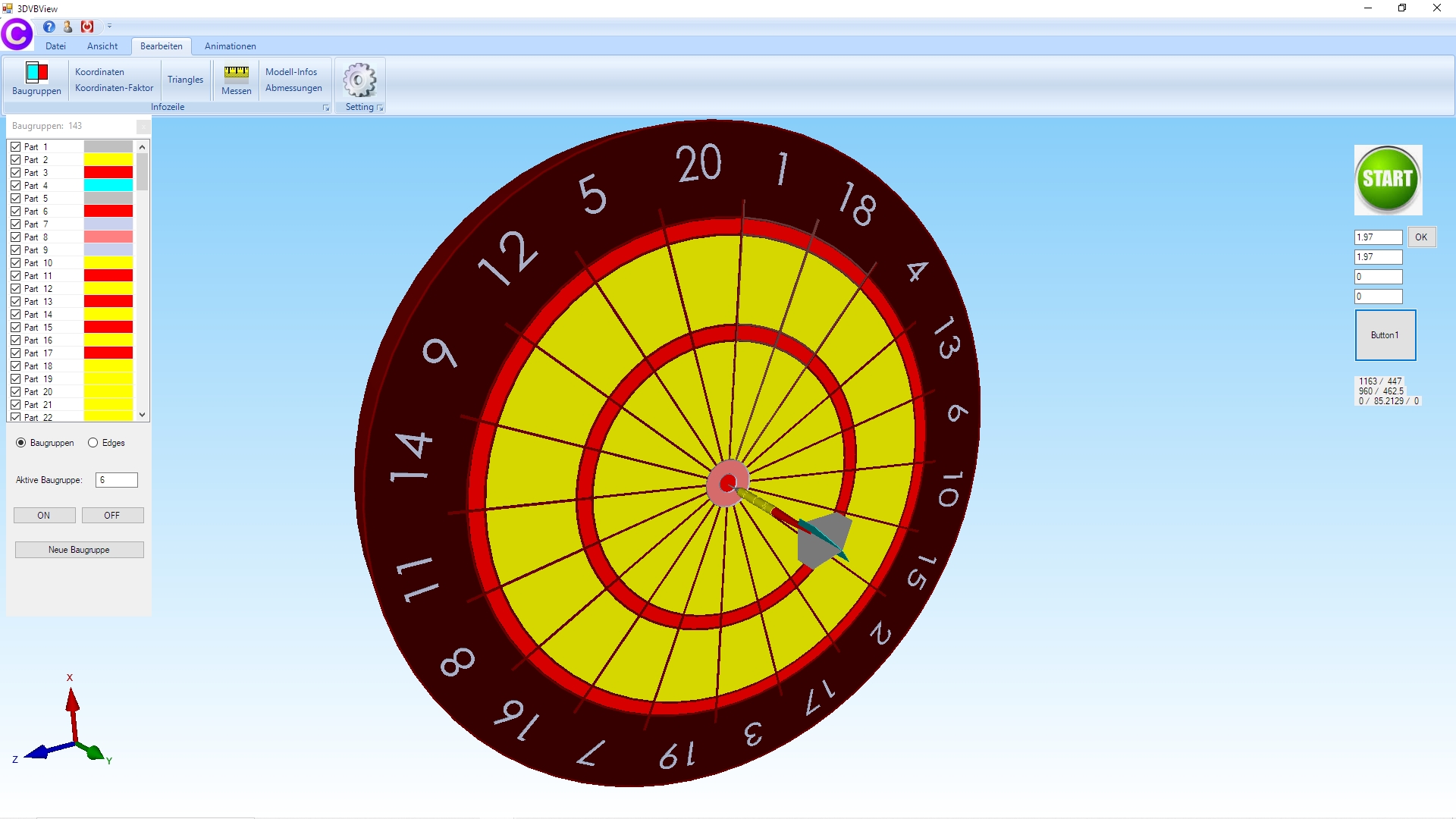The height and width of the screenshot is (819, 1456).
Task: Click the cyan color swatch of Part 4
Action: [x=108, y=185]
